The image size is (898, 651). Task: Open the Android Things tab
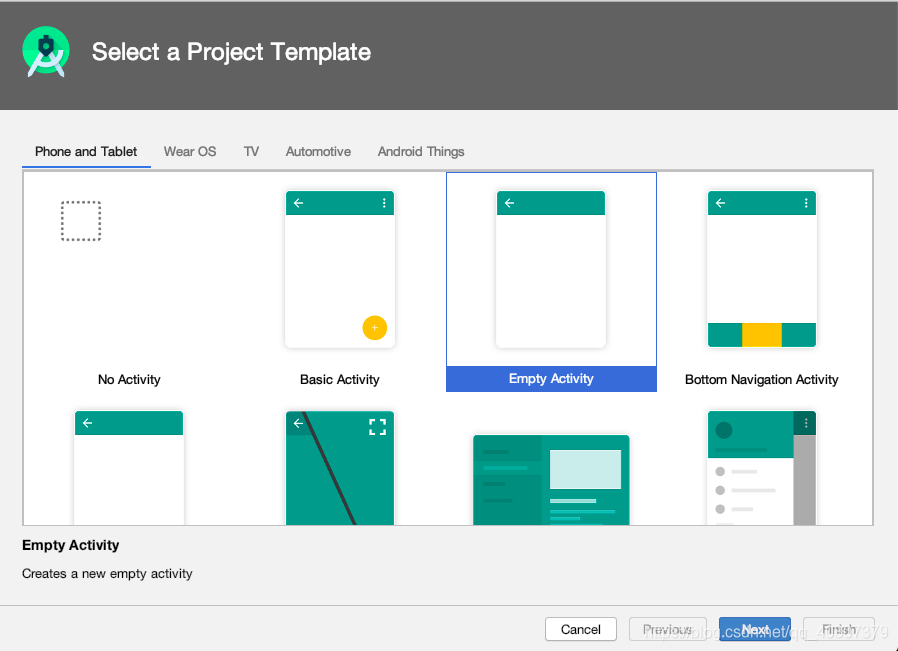(x=420, y=152)
